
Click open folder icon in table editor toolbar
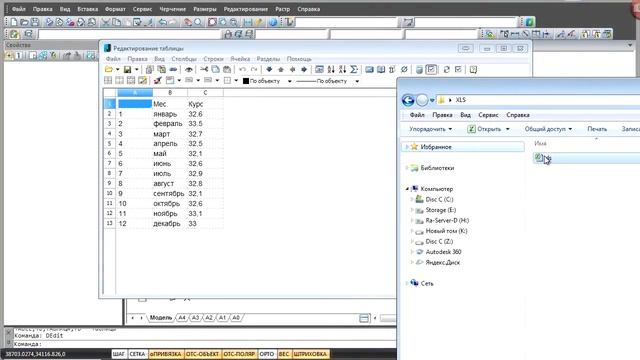click(109, 70)
